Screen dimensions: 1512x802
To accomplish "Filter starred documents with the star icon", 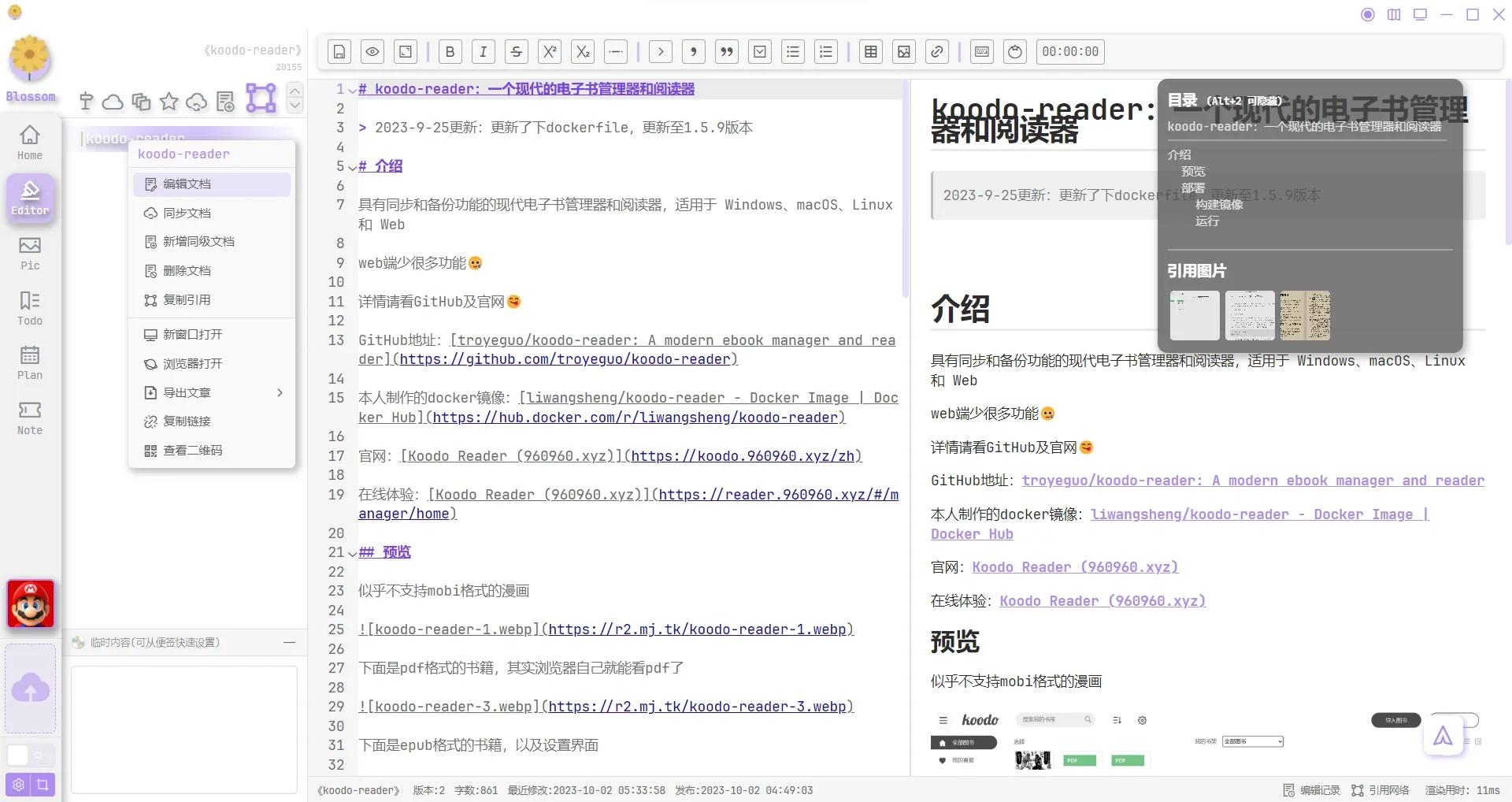I will (x=169, y=101).
